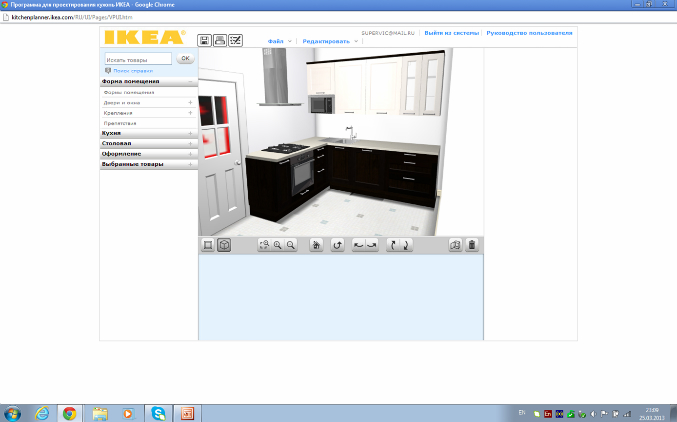This screenshot has width=677, height=422.
Task: Click the delete trash can icon
Action: (x=472, y=245)
